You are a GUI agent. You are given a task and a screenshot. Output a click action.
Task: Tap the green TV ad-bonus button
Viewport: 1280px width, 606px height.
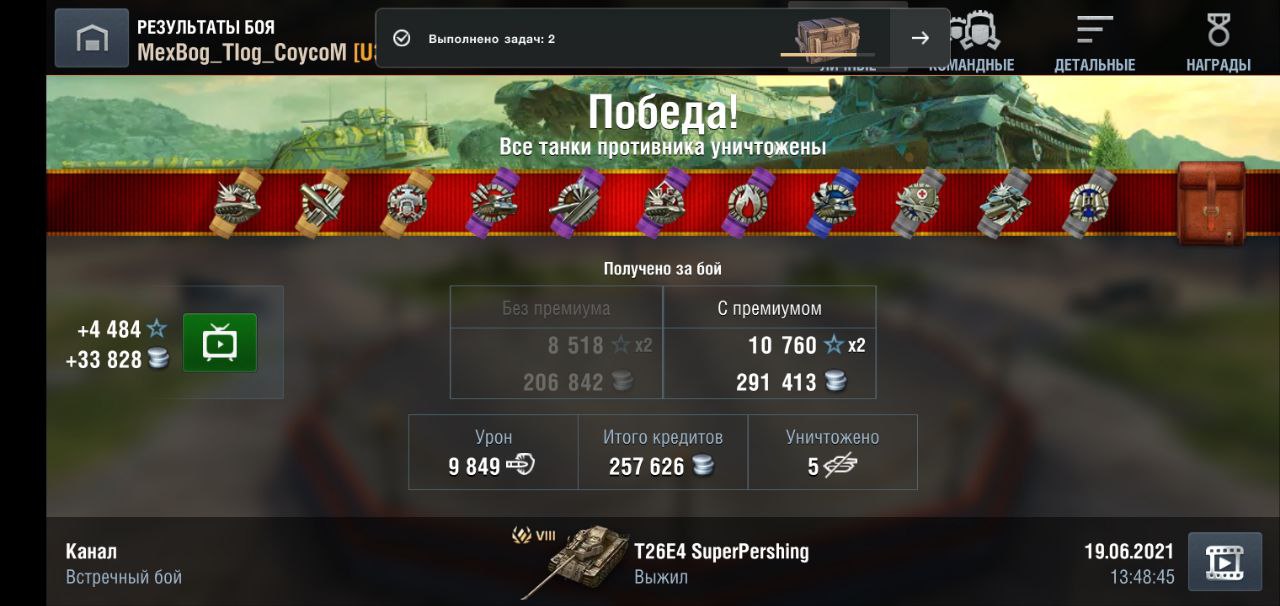(x=220, y=343)
